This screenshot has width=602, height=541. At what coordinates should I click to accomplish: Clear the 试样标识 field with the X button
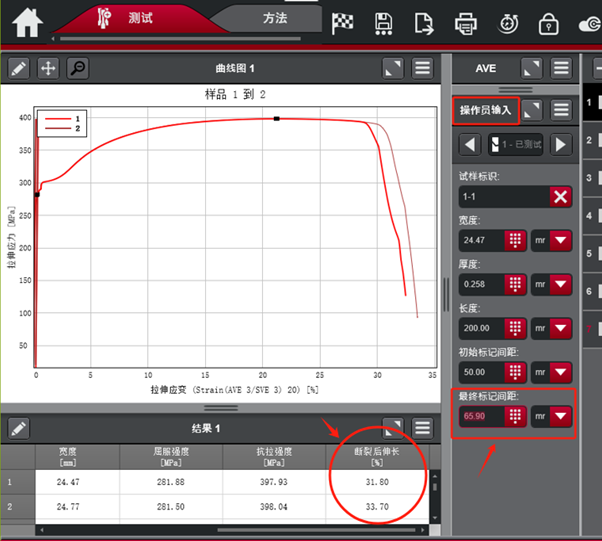tap(560, 197)
